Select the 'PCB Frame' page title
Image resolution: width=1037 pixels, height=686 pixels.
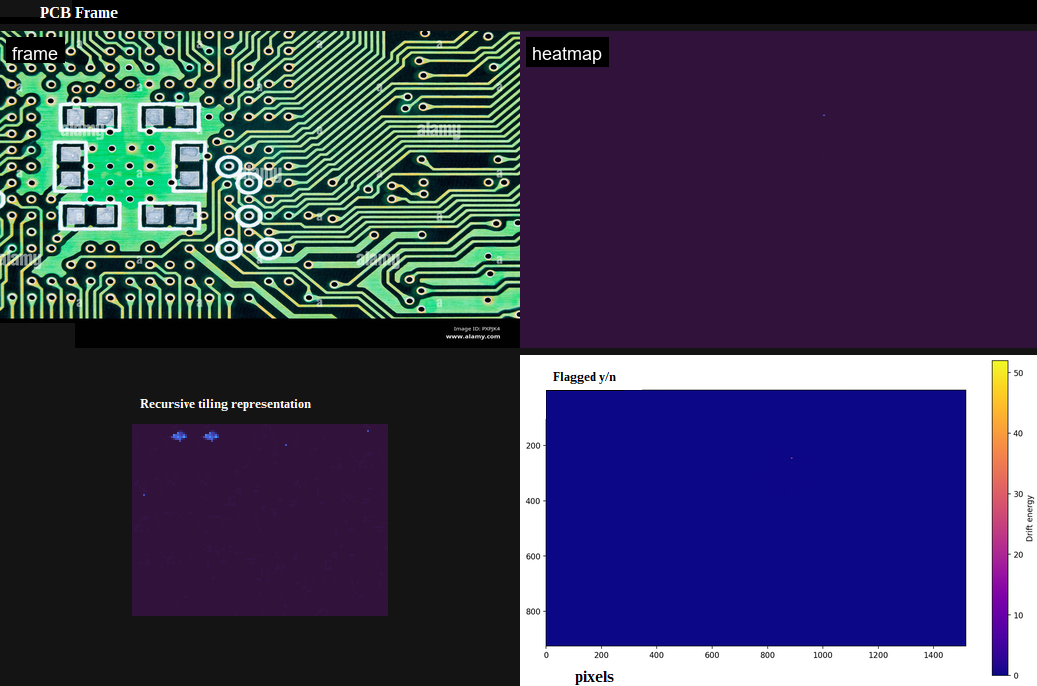pyautogui.click(x=78, y=13)
